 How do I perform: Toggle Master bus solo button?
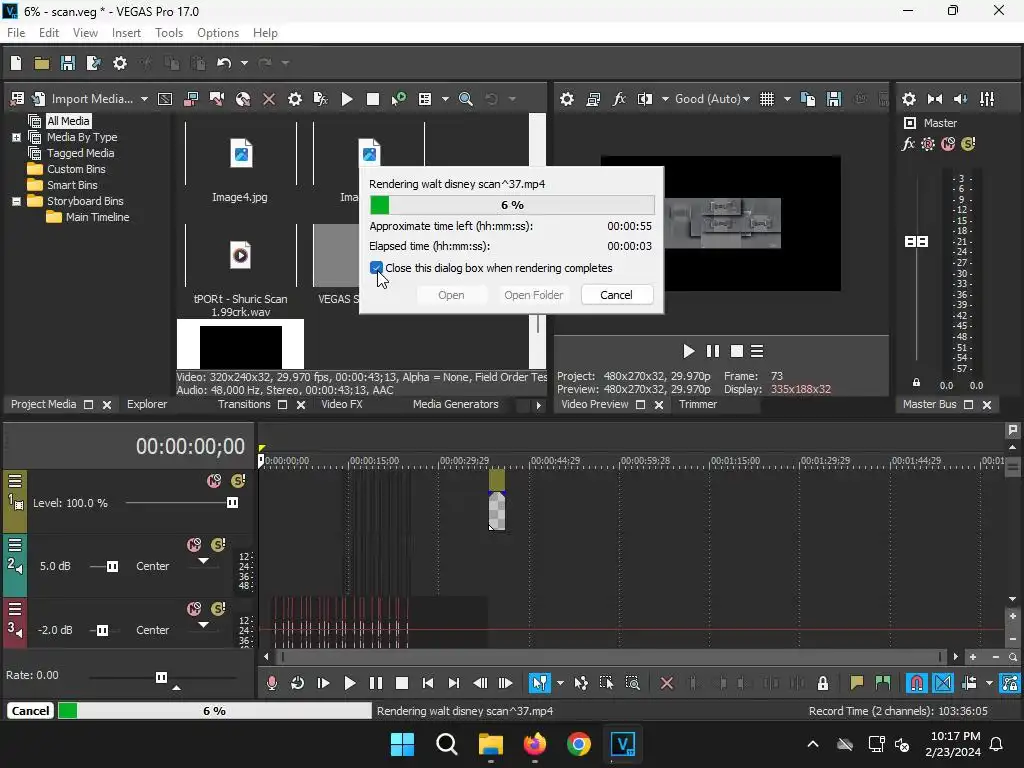(x=968, y=144)
